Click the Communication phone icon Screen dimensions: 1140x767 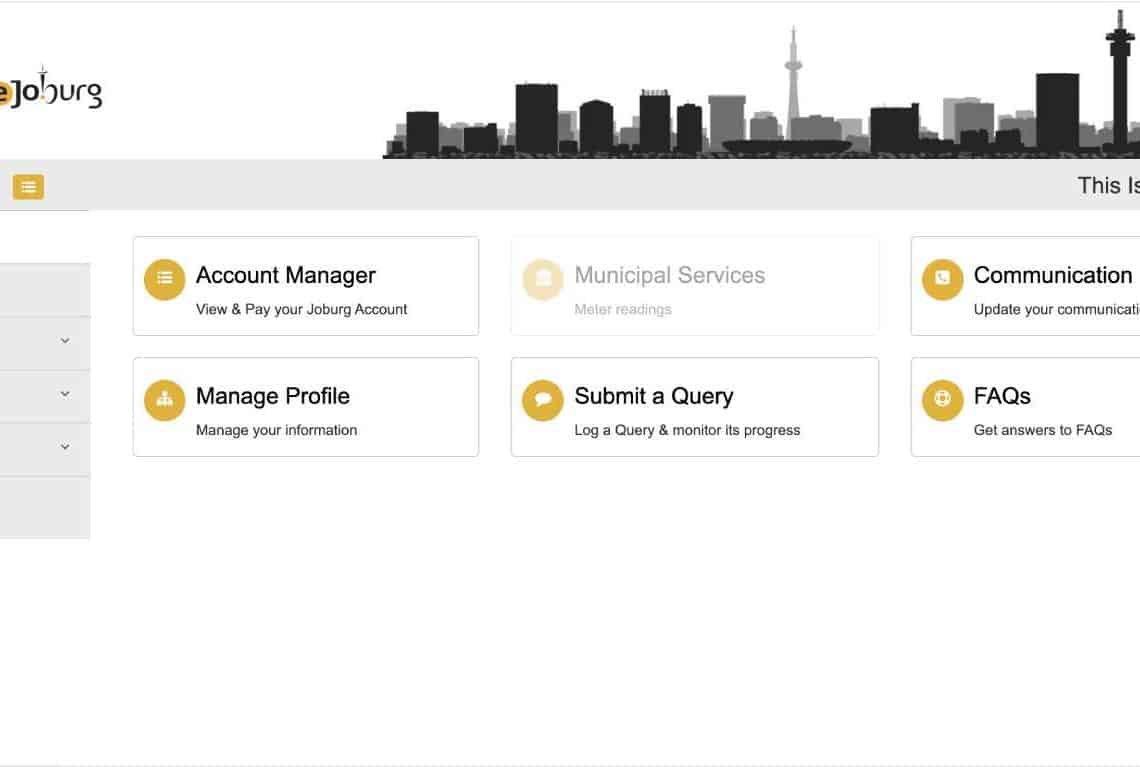942,280
